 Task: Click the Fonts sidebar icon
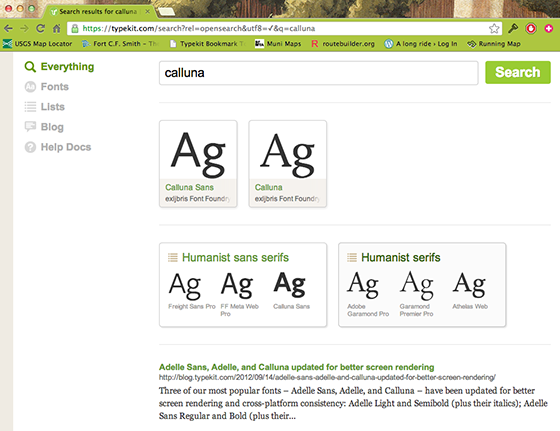pos(30,87)
